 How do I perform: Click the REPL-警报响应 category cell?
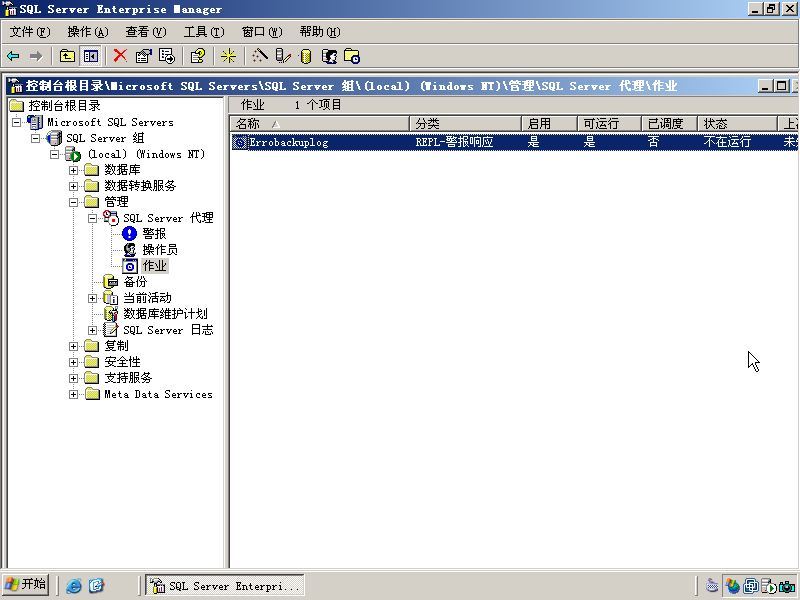click(x=454, y=142)
